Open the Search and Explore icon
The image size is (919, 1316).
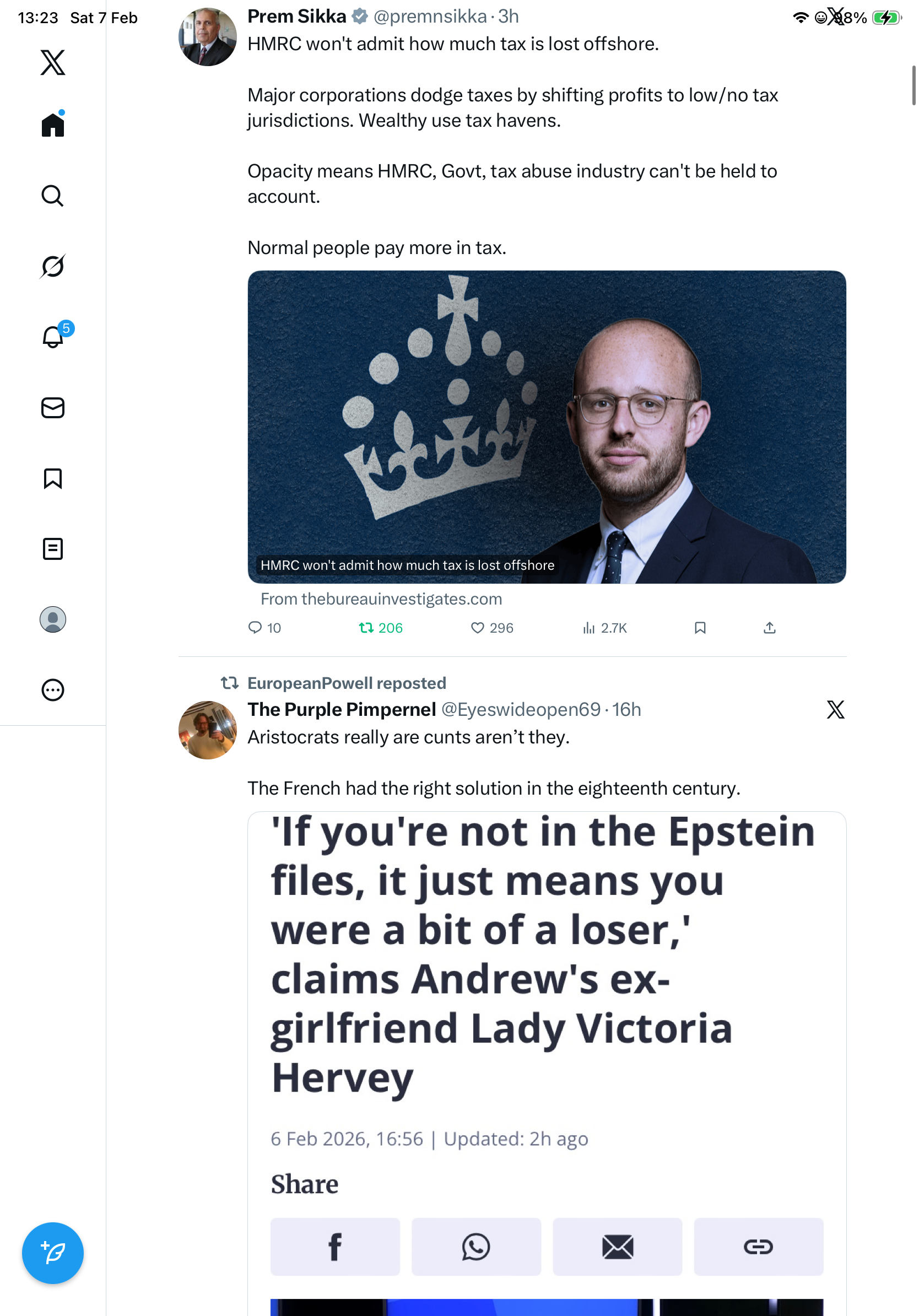(x=53, y=196)
